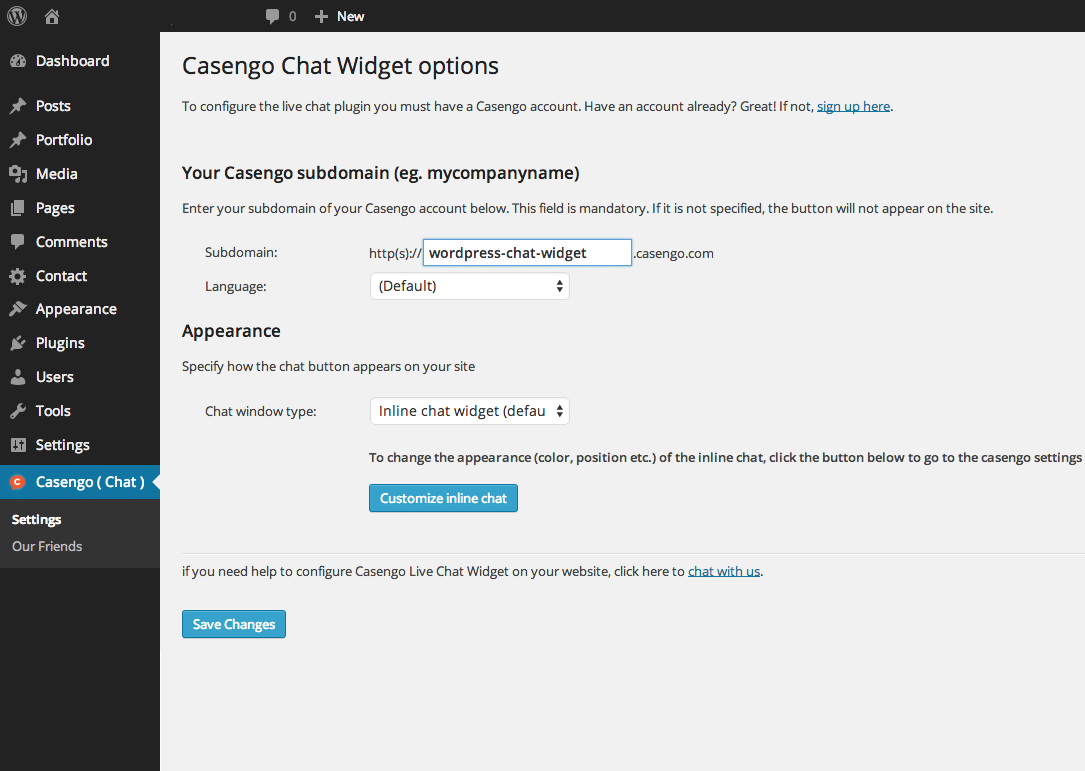Viewport: 1085px width, 771px height.
Task: Click the WordPress logo icon
Action: coord(17,16)
